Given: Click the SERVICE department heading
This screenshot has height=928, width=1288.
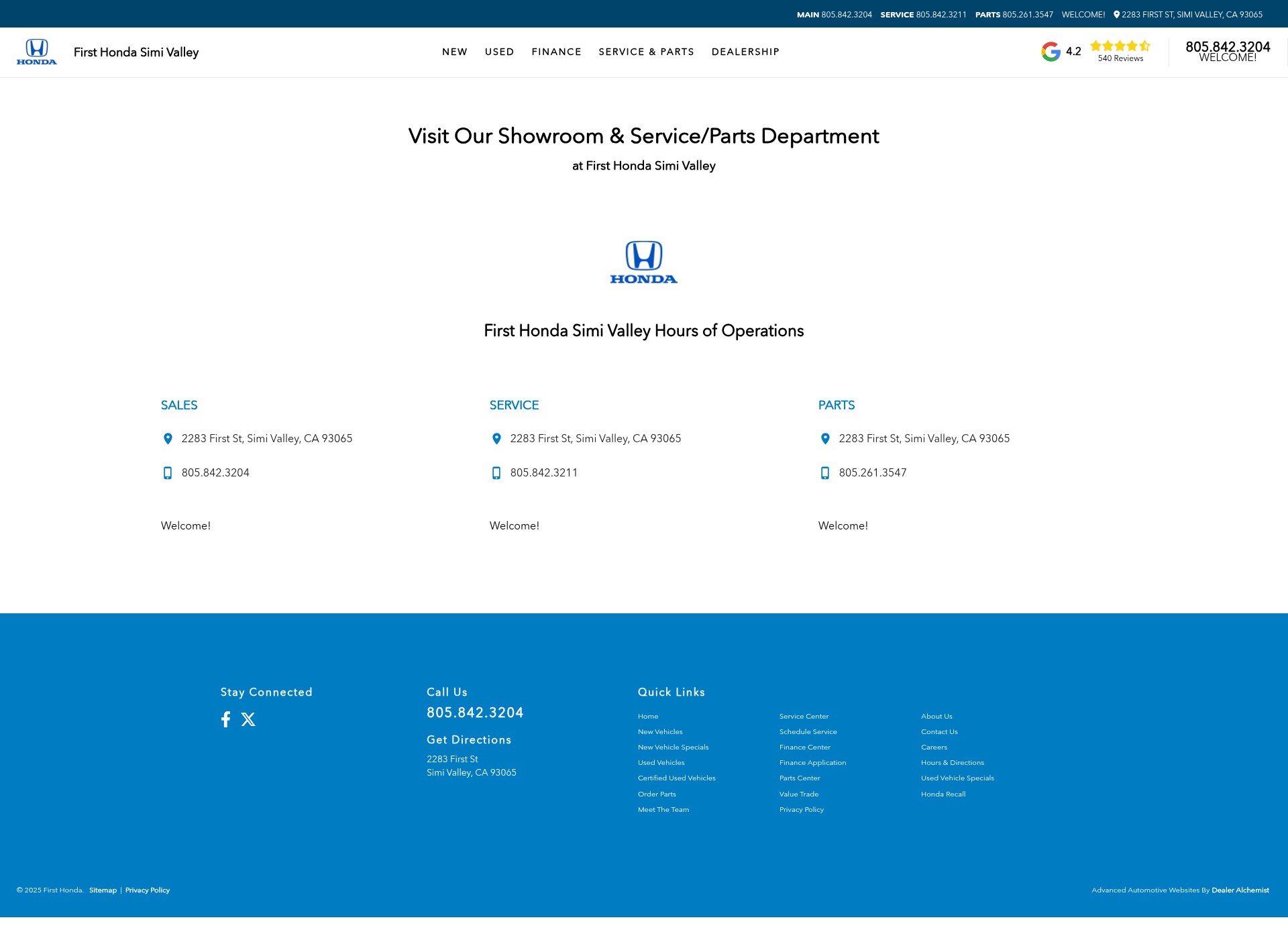Looking at the screenshot, I should [514, 405].
